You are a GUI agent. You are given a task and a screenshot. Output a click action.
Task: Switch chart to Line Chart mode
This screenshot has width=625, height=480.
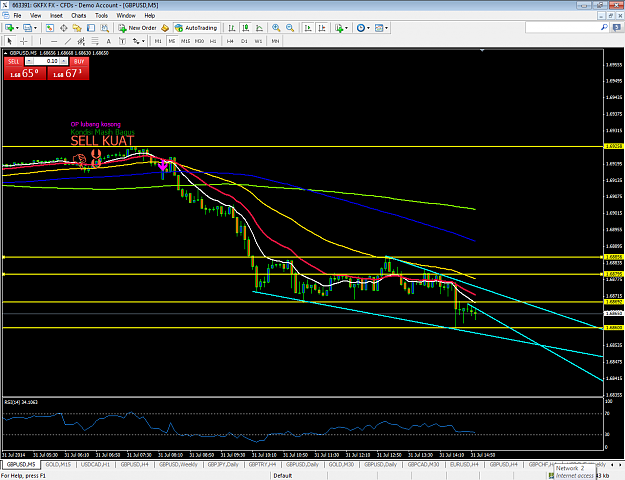[259, 28]
